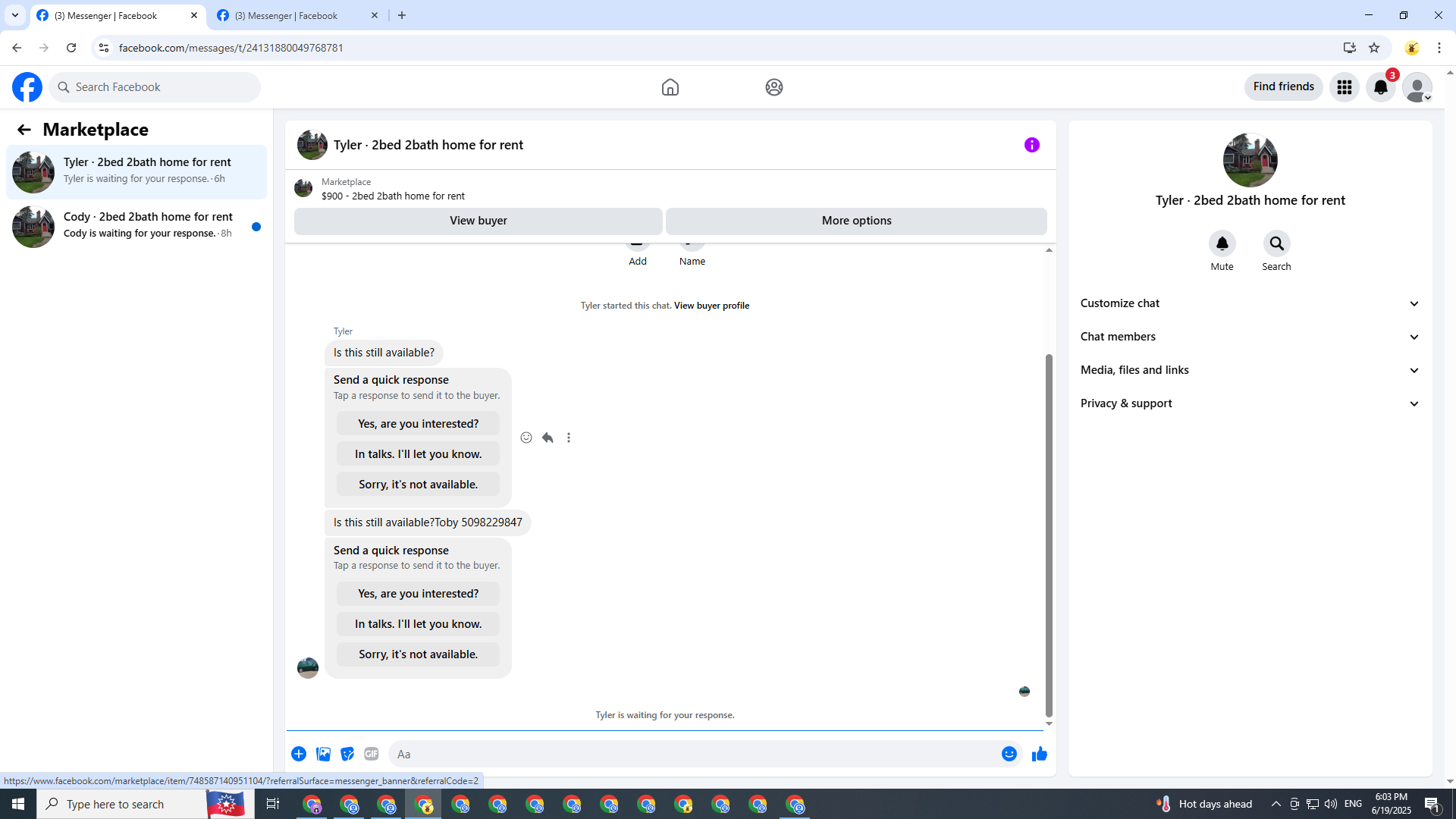
Task: Send a thumbs up like
Action: tap(1040, 754)
